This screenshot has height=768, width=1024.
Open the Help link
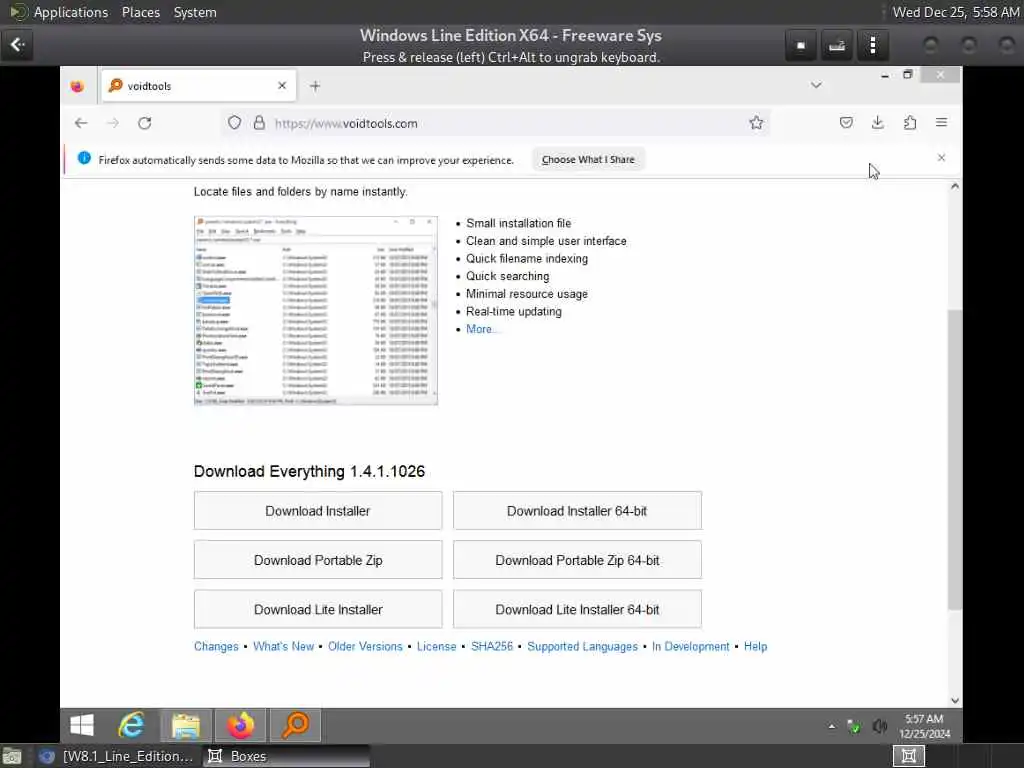(756, 646)
